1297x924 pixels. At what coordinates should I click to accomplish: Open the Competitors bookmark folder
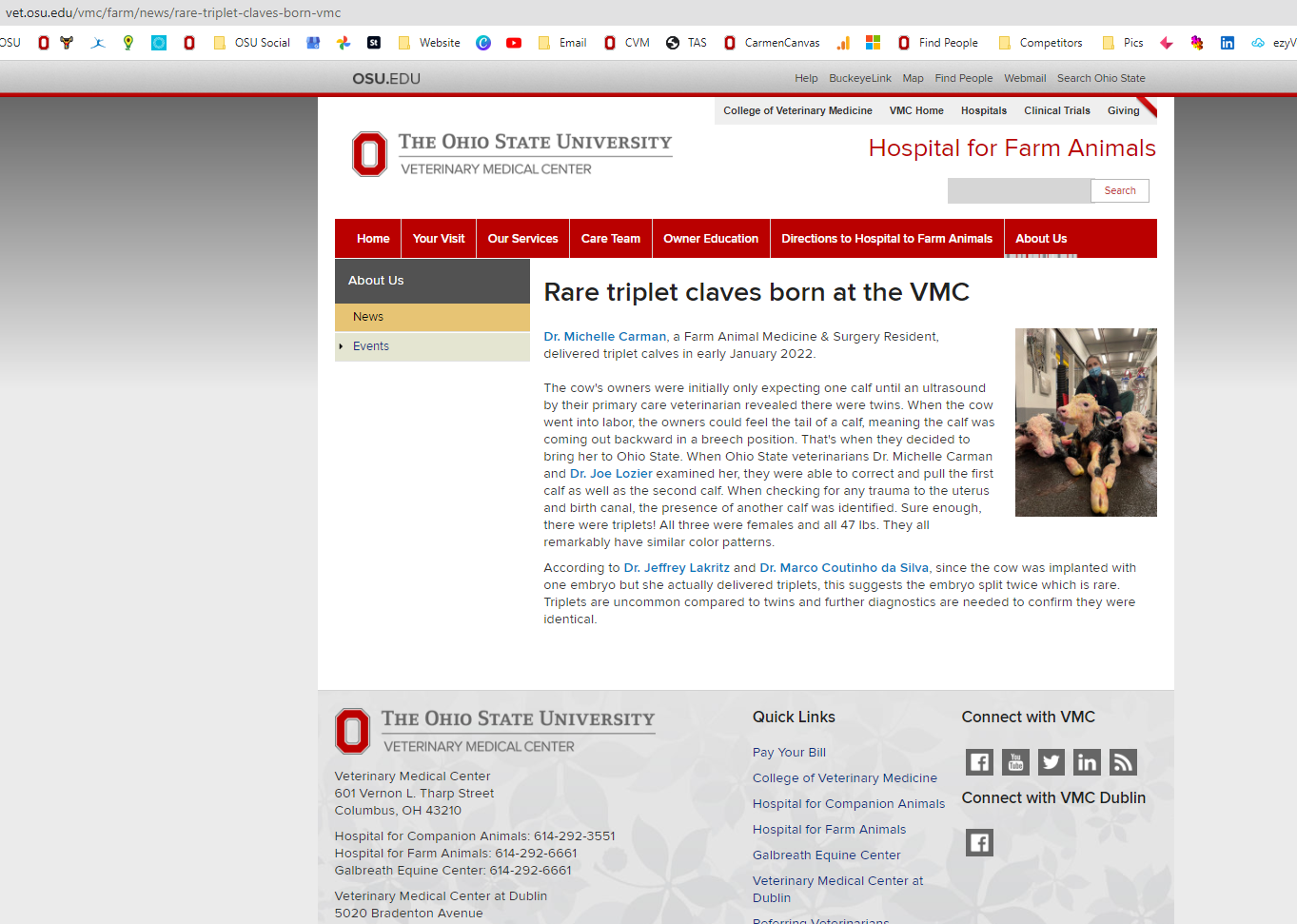coord(1040,43)
